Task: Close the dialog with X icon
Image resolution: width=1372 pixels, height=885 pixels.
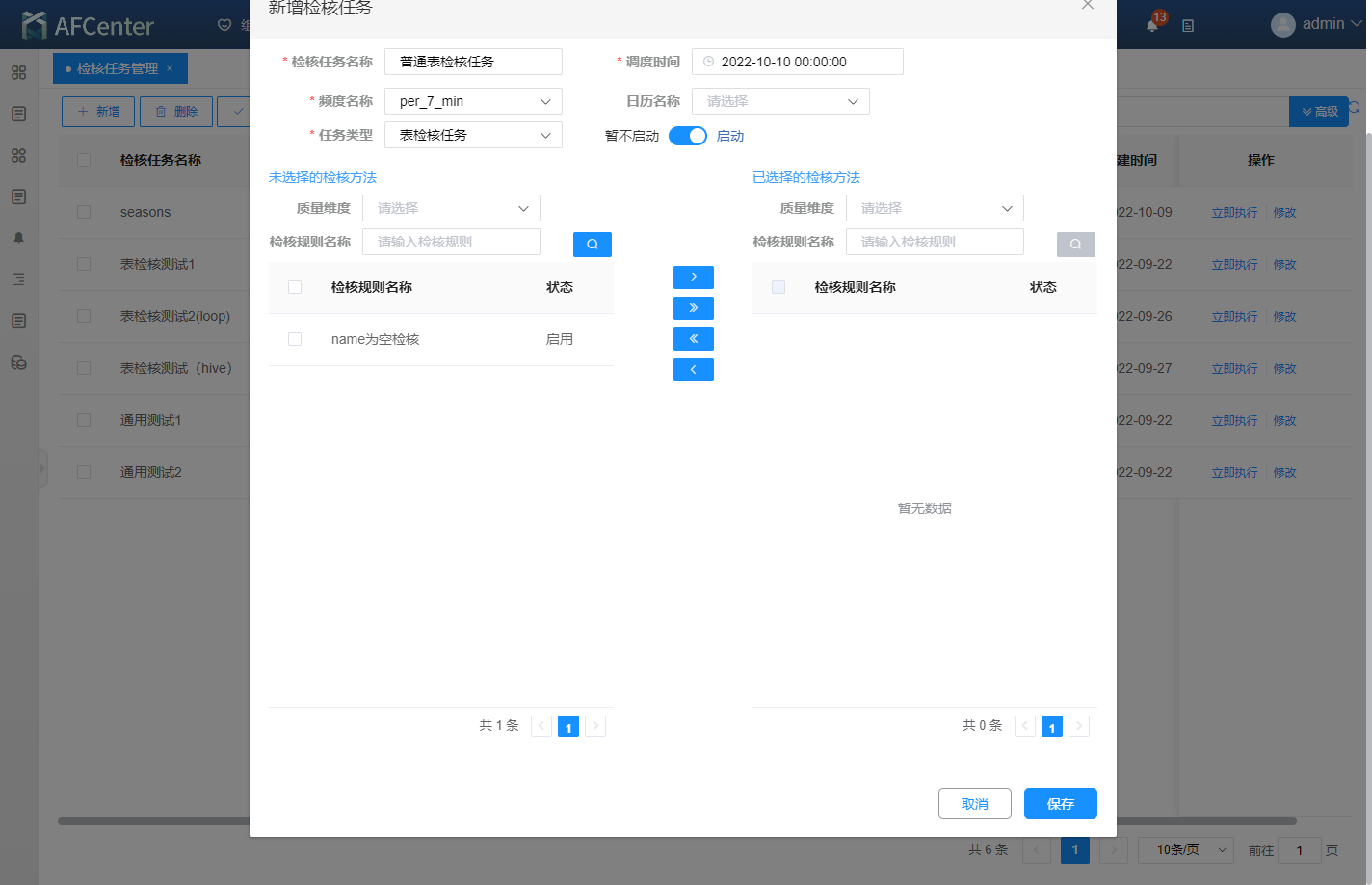Action: pyautogui.click(x=1087, y=6)
